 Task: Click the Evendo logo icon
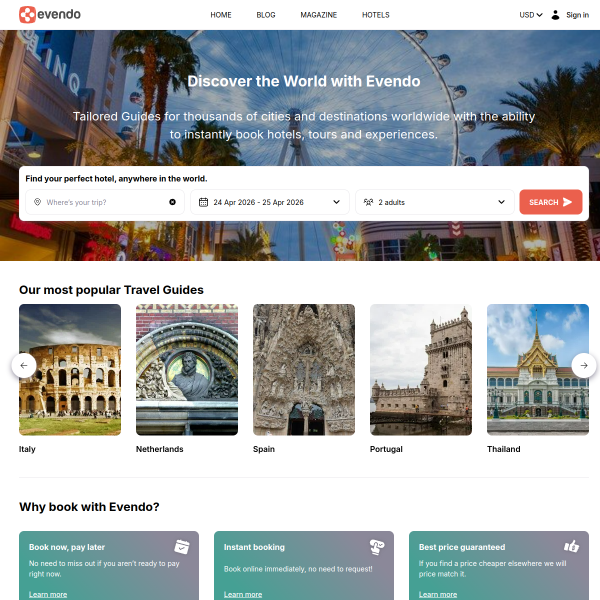27,15
